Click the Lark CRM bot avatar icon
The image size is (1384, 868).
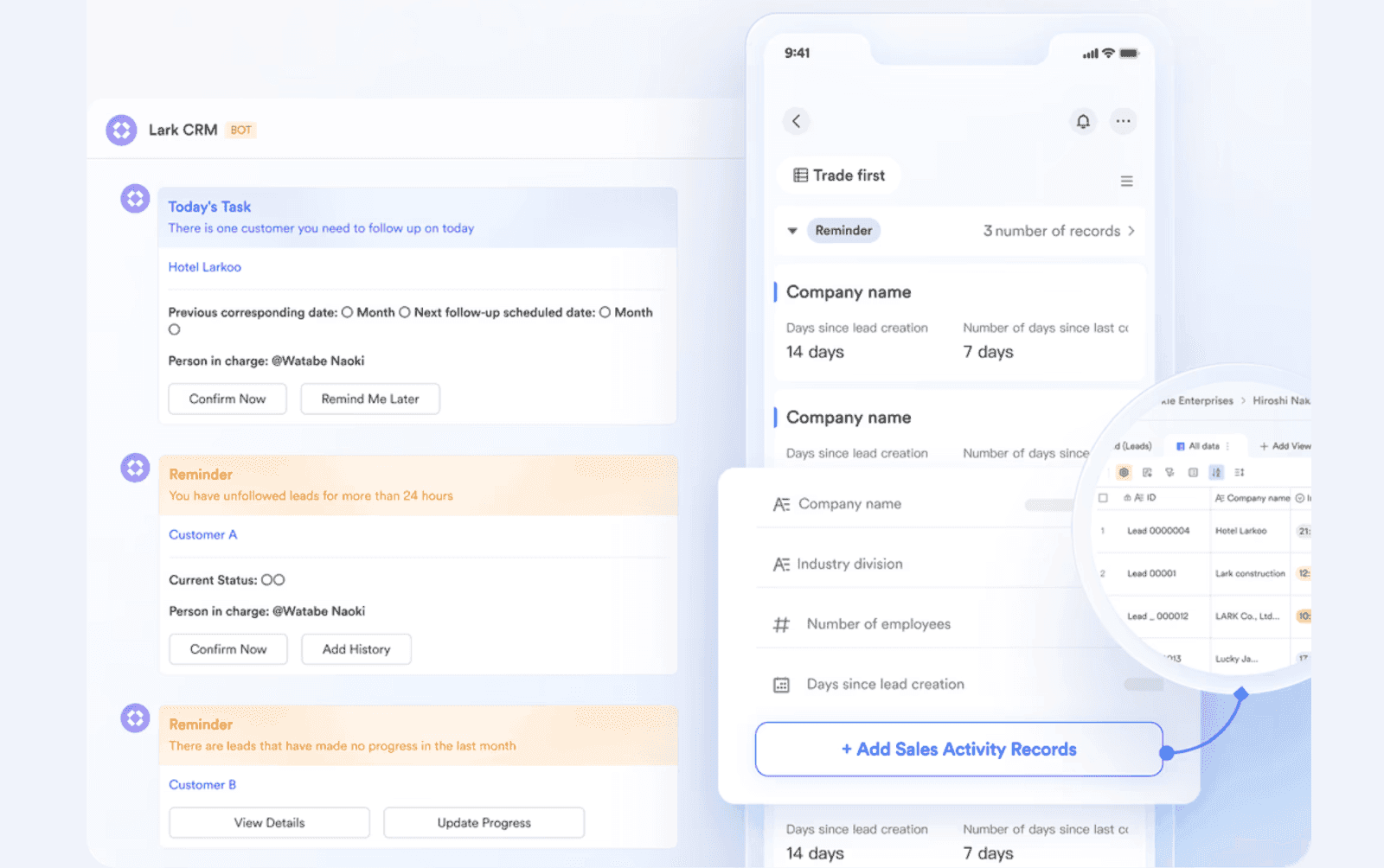coord(122,129)
